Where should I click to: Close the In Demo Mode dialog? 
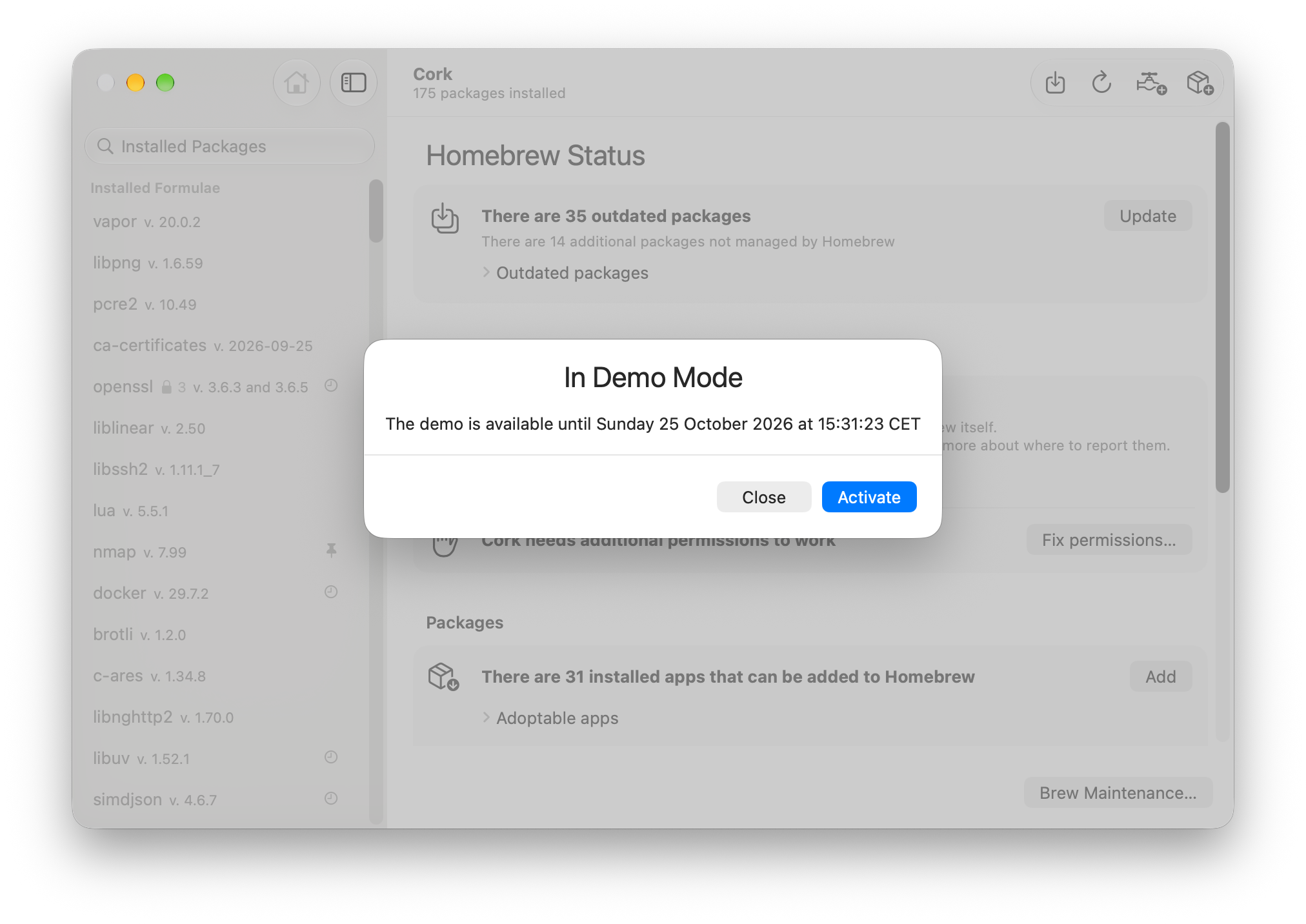coord(763,497)
